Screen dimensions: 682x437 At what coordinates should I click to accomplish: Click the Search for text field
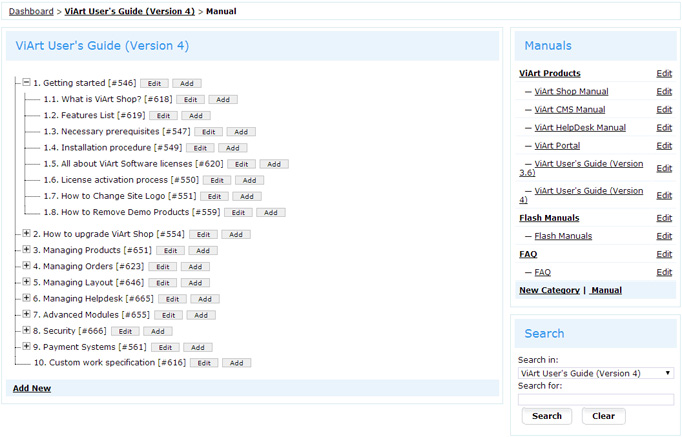coord(595,399)
